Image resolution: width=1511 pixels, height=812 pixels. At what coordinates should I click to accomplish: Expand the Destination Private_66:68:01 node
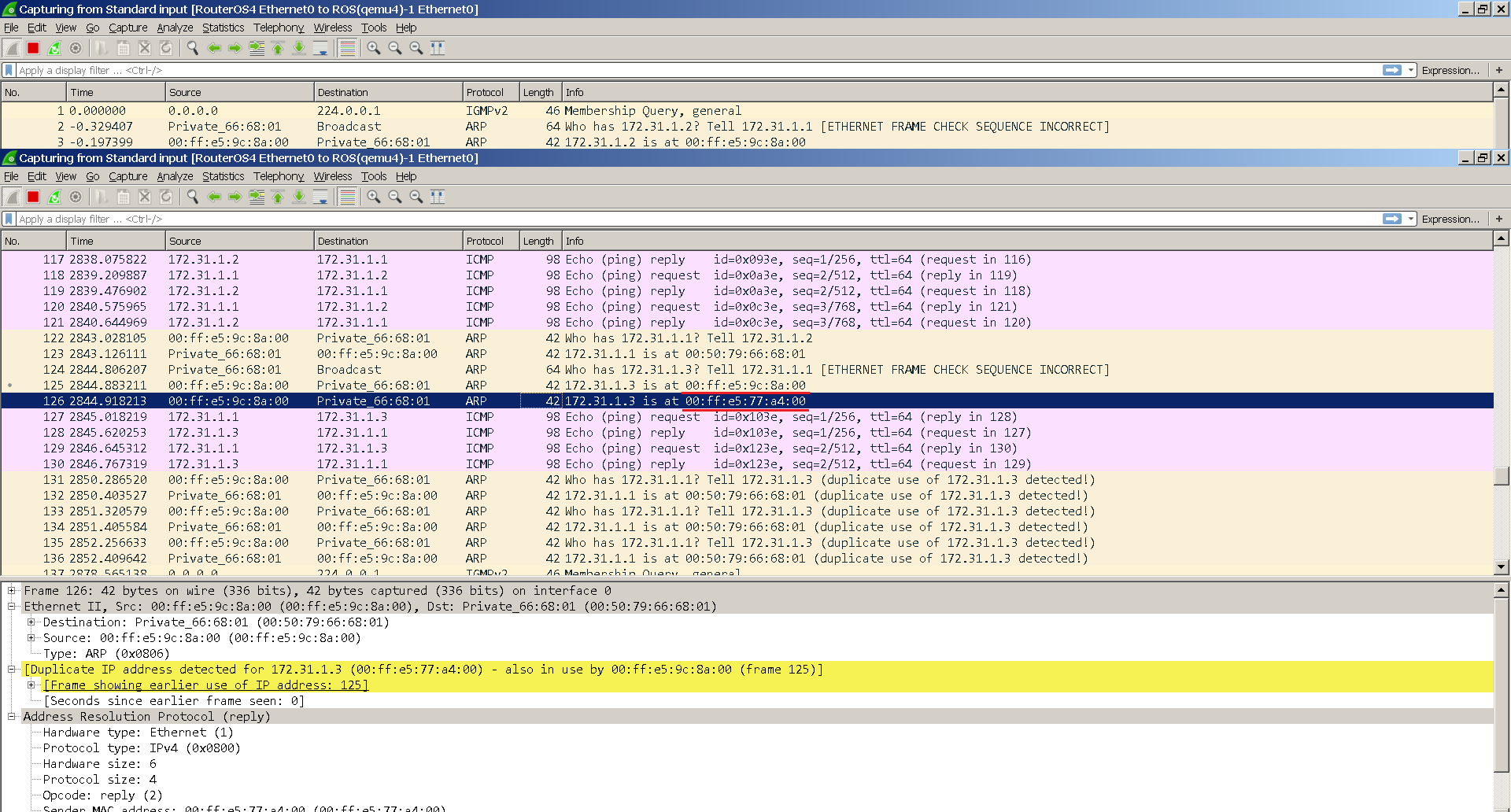coord(31,622)
